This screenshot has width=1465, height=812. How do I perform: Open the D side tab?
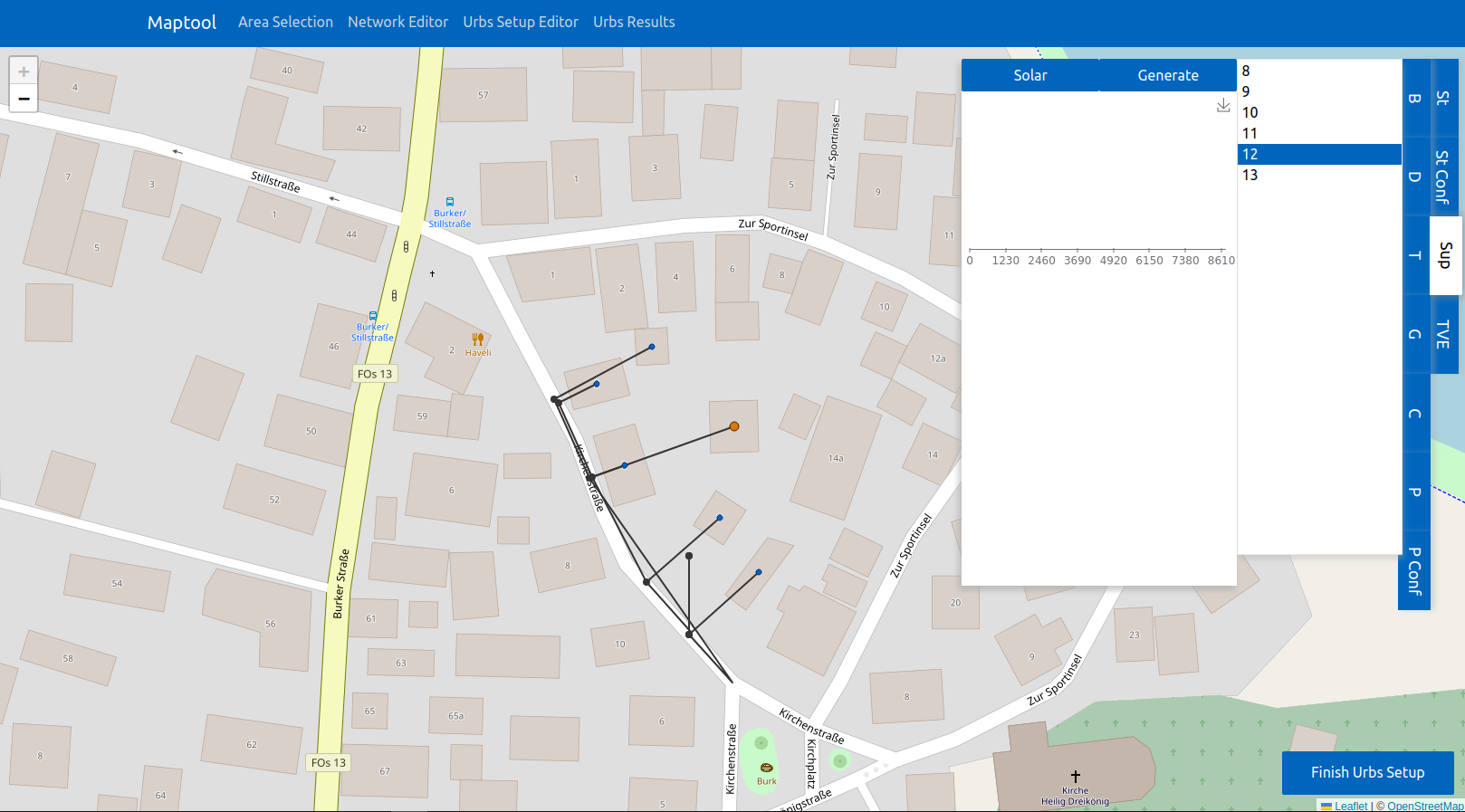[x=1415, y=177]
